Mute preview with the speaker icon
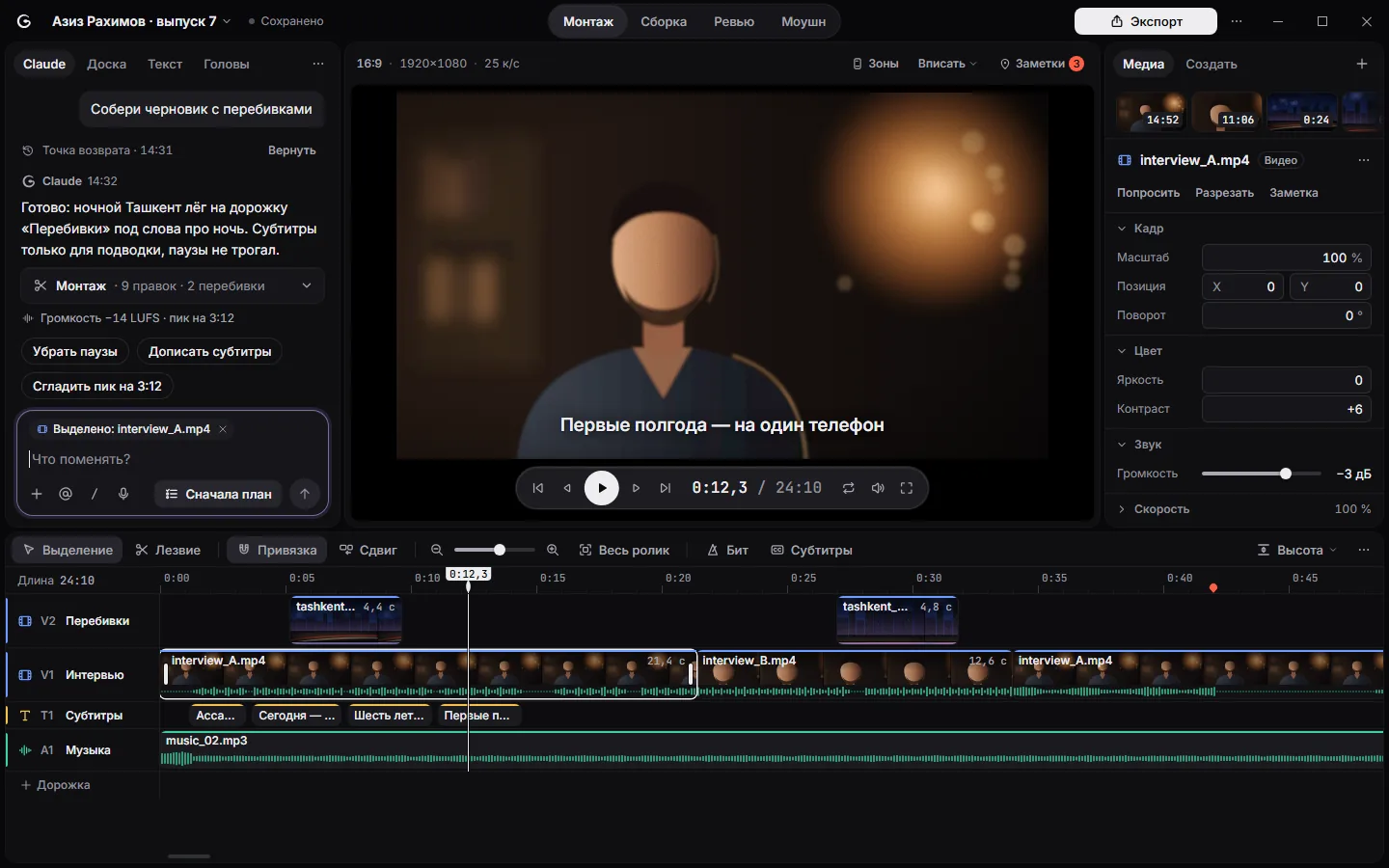 (x=878, y=488)
